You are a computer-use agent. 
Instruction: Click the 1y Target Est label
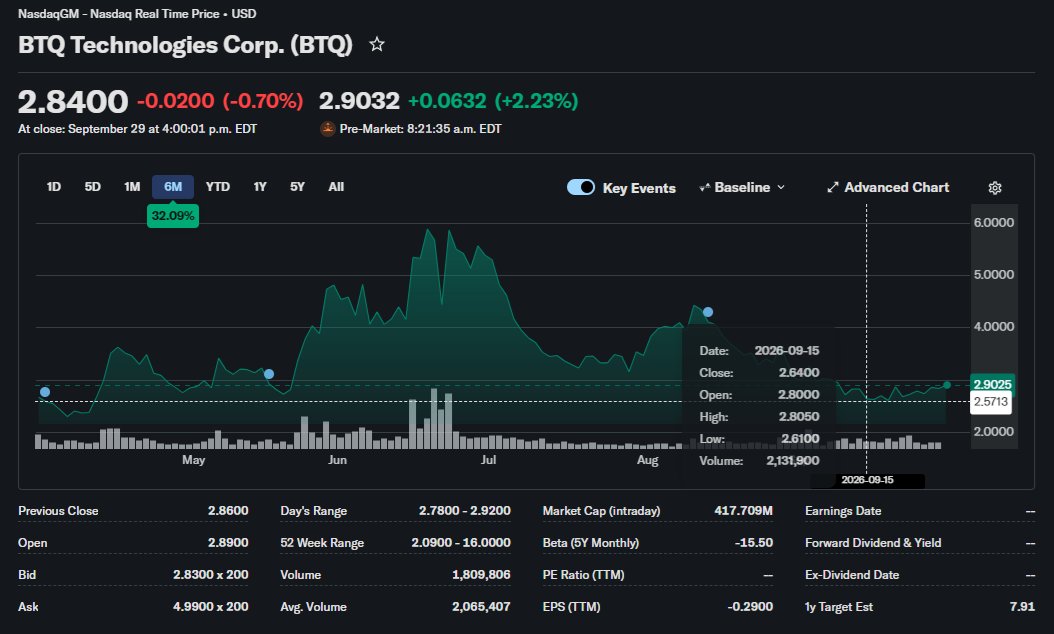pos(839,606)
